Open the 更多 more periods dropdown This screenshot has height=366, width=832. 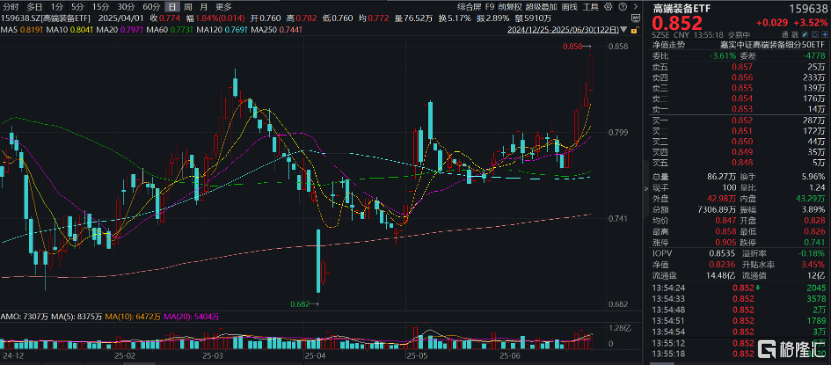click(x=224, y=7)
